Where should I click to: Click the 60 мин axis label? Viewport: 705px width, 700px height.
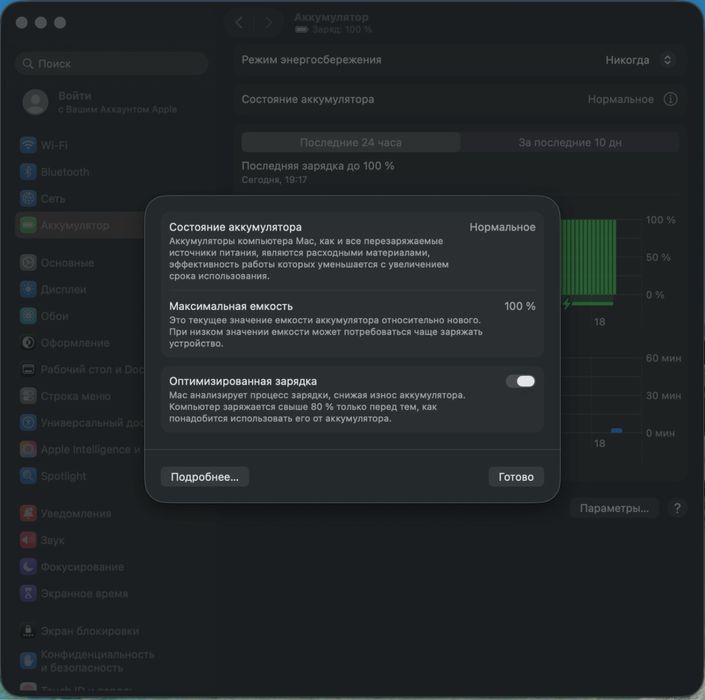coord(663,358)
